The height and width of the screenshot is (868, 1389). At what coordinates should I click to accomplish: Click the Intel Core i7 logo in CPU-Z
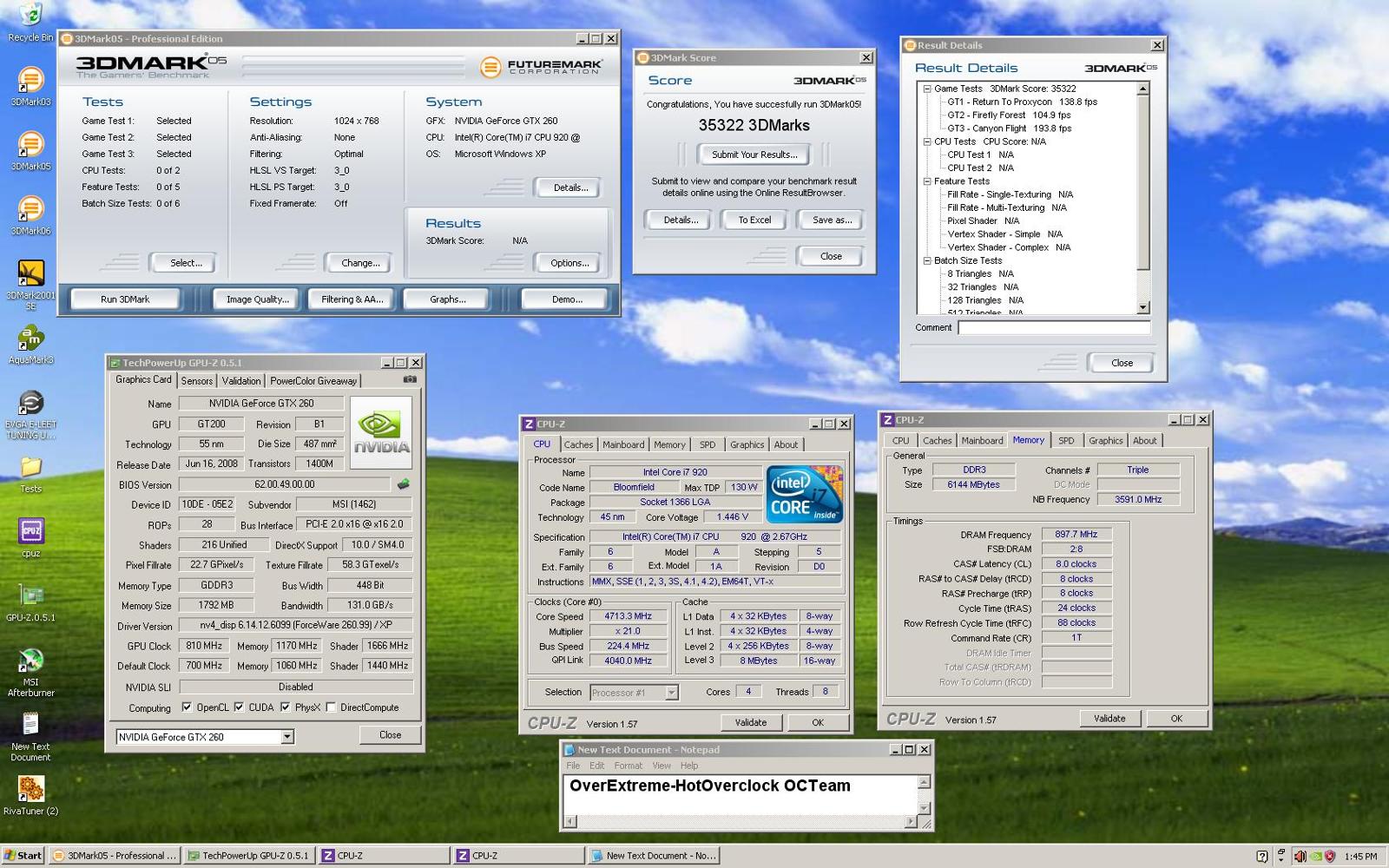coord(805,494)
